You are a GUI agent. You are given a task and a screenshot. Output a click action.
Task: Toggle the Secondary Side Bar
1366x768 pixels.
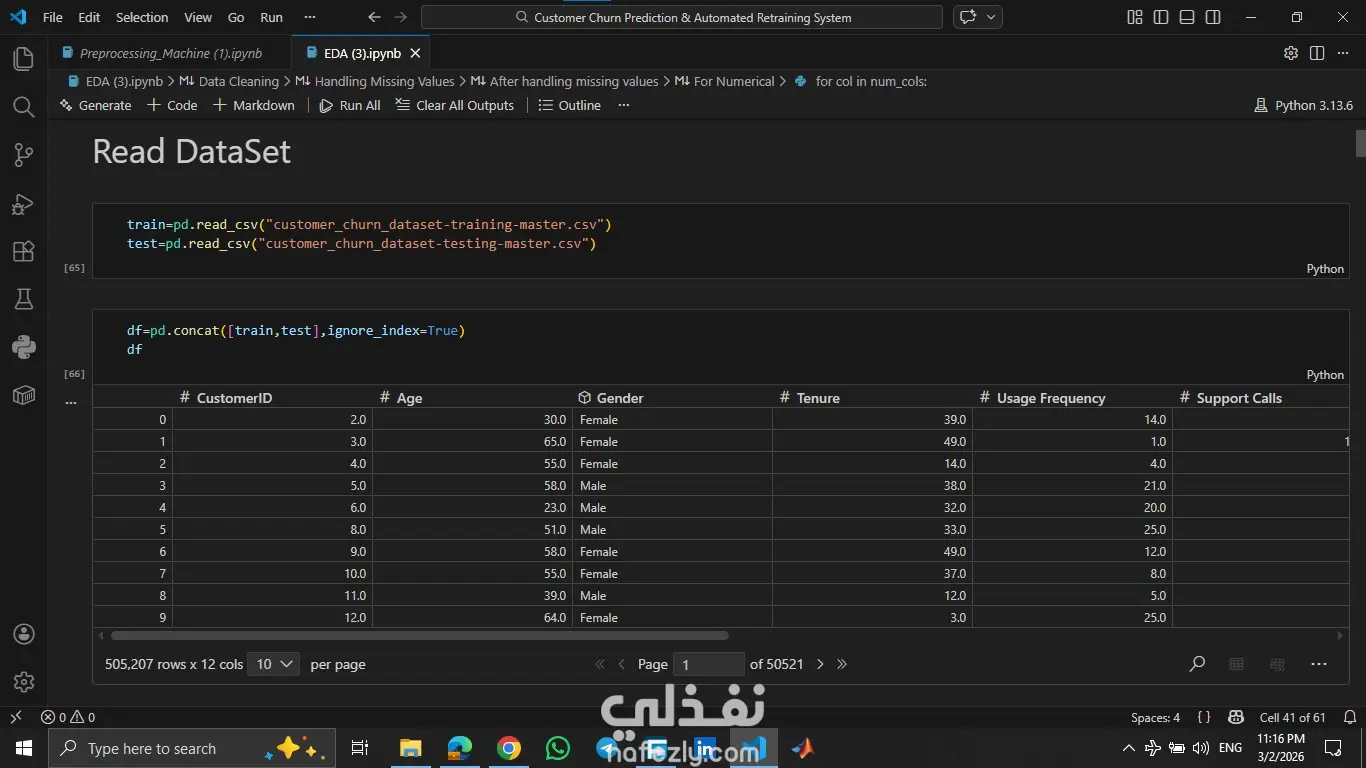coord(1213,17)
